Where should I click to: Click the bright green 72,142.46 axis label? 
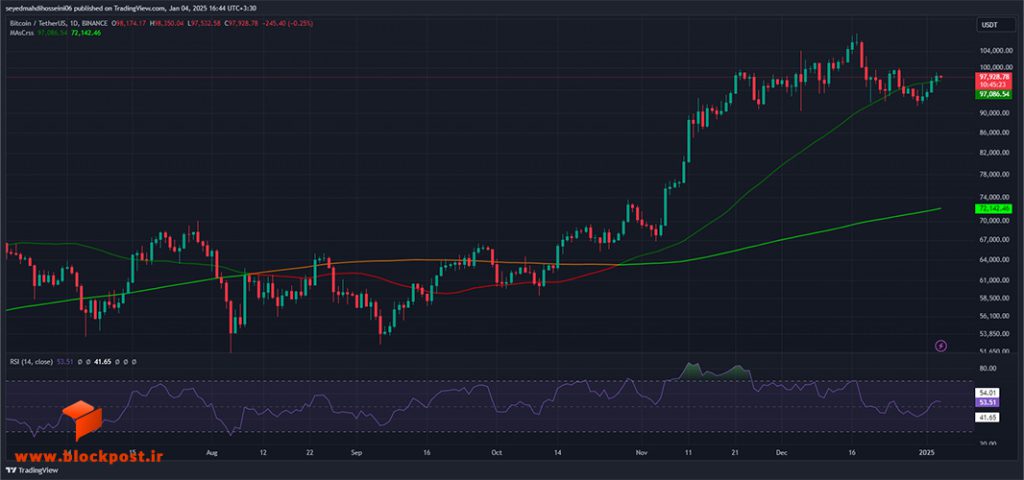[x=993, y=208]
